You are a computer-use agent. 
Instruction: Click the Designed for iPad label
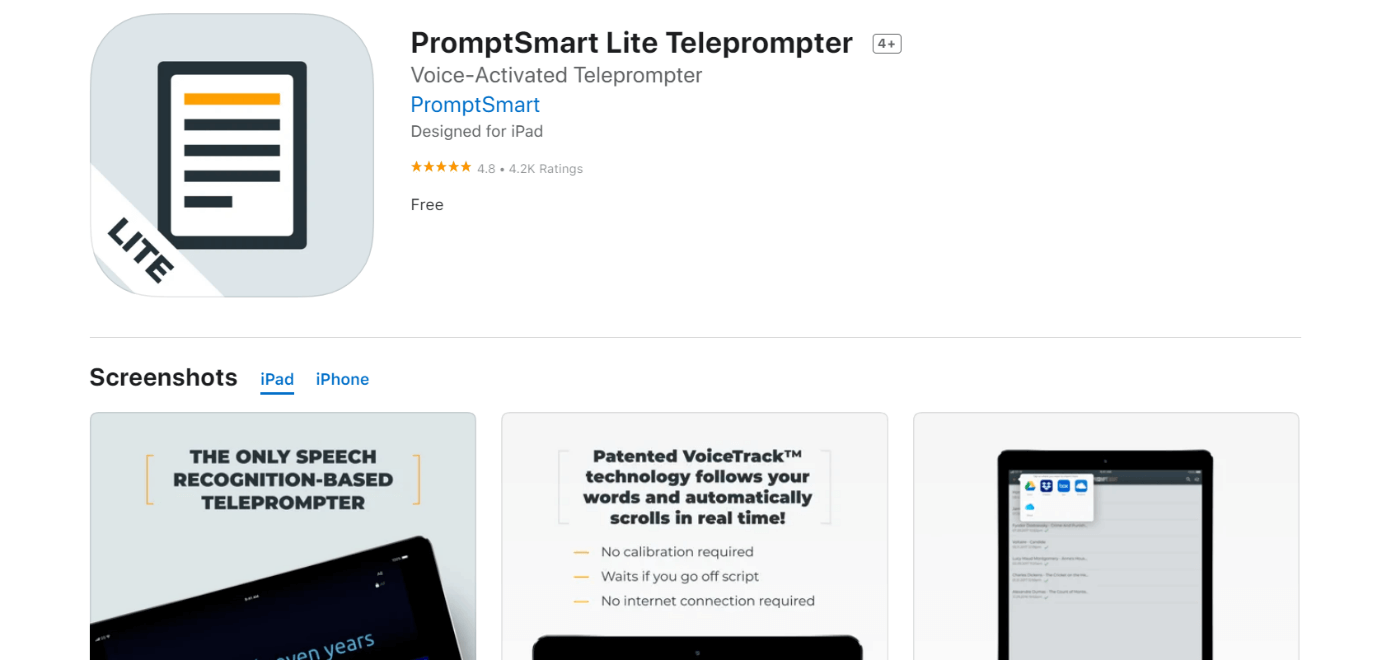click(x=477, y=131)
